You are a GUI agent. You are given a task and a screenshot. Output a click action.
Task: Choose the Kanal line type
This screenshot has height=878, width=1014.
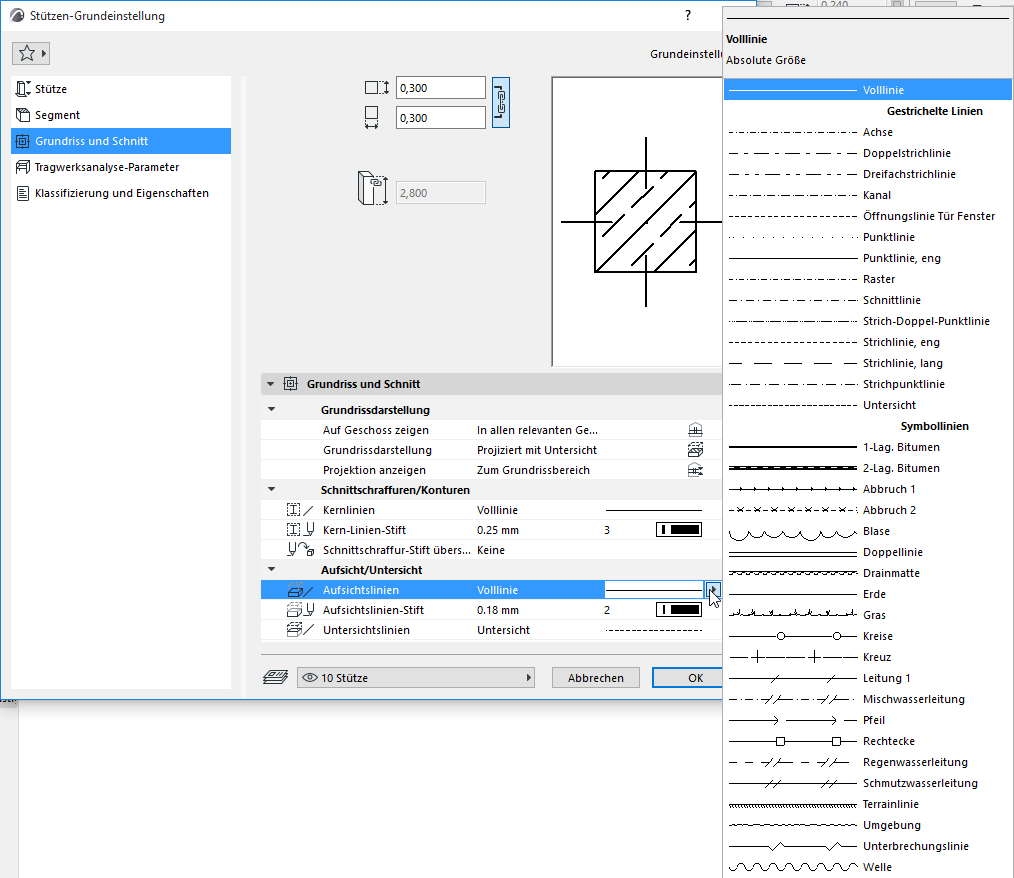coord(868,195)
